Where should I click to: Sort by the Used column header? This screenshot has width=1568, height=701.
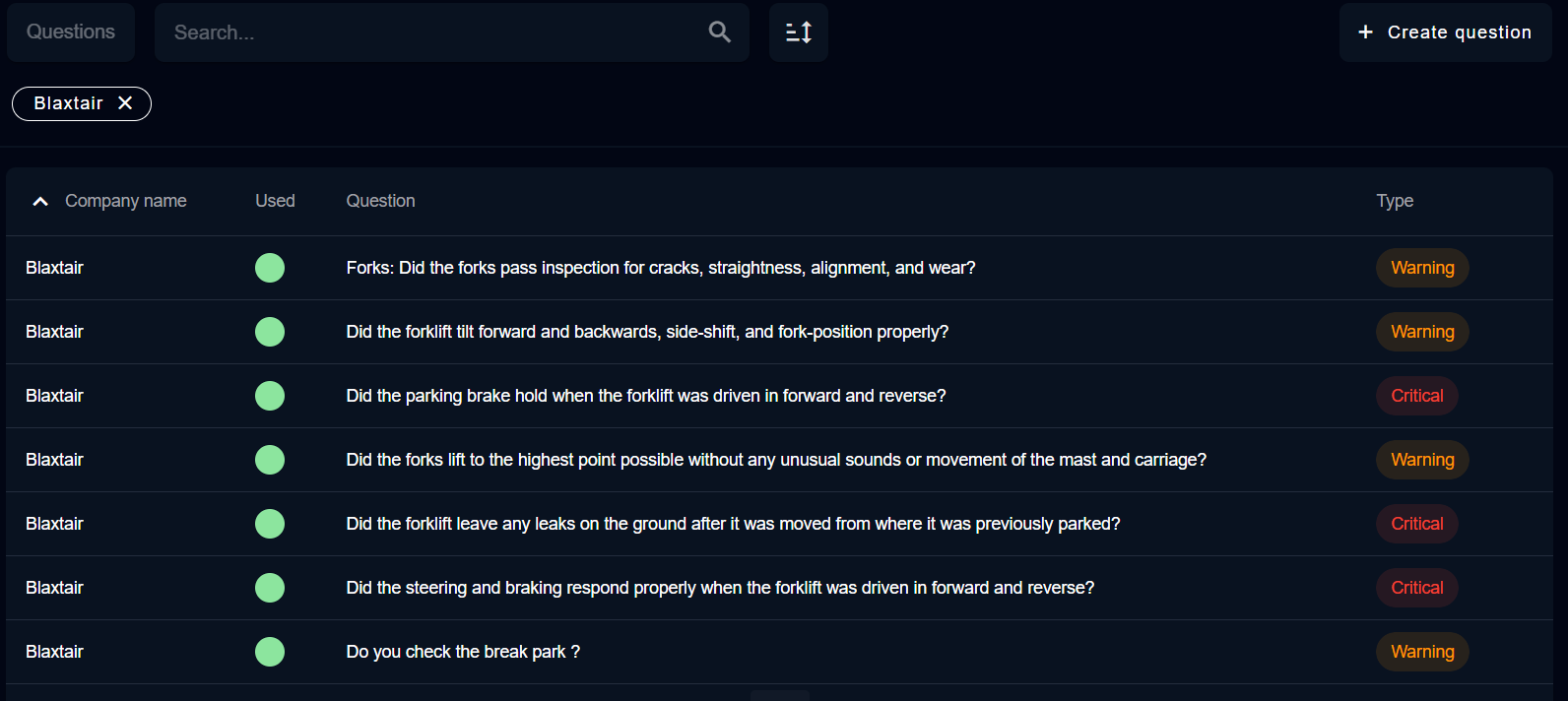275,201
